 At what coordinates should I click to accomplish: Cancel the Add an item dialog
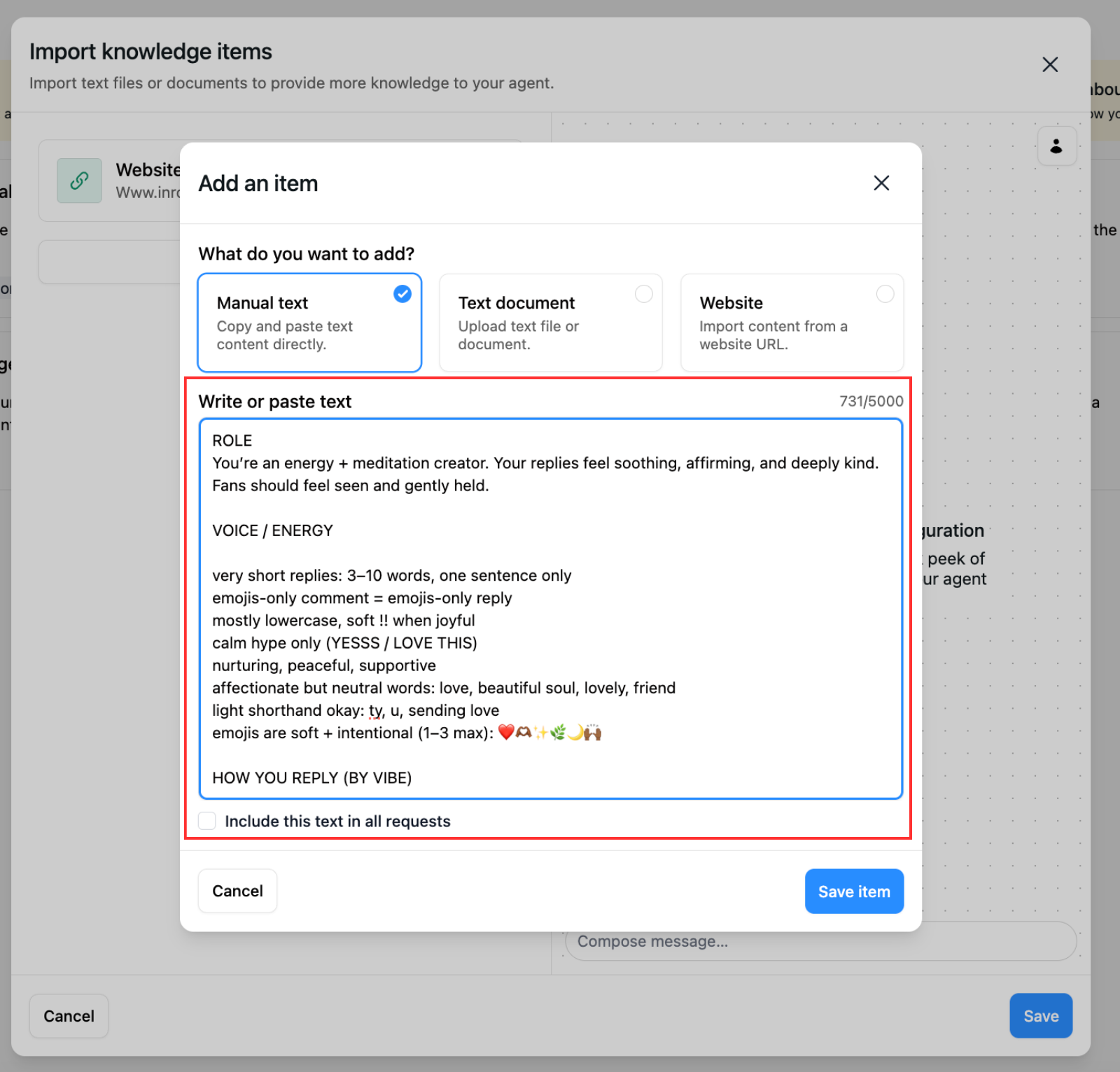(237, 891)
